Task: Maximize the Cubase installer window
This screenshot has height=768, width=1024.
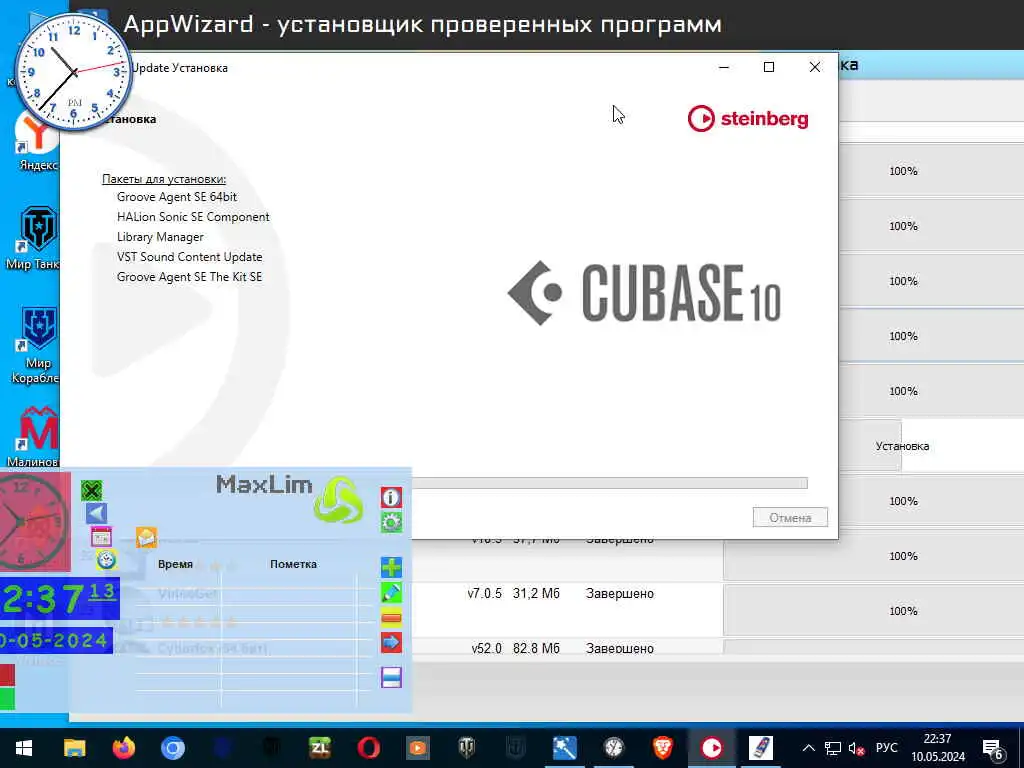Action: click(x=769, y=67)
